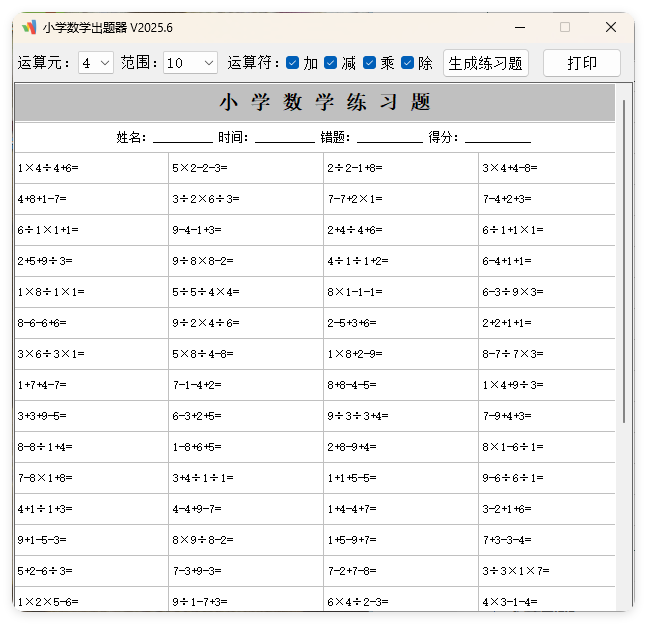This screenshot has width=647, height=624.
Task: Click the problem cell 1×8+2-9=
Action: (400, 354)
